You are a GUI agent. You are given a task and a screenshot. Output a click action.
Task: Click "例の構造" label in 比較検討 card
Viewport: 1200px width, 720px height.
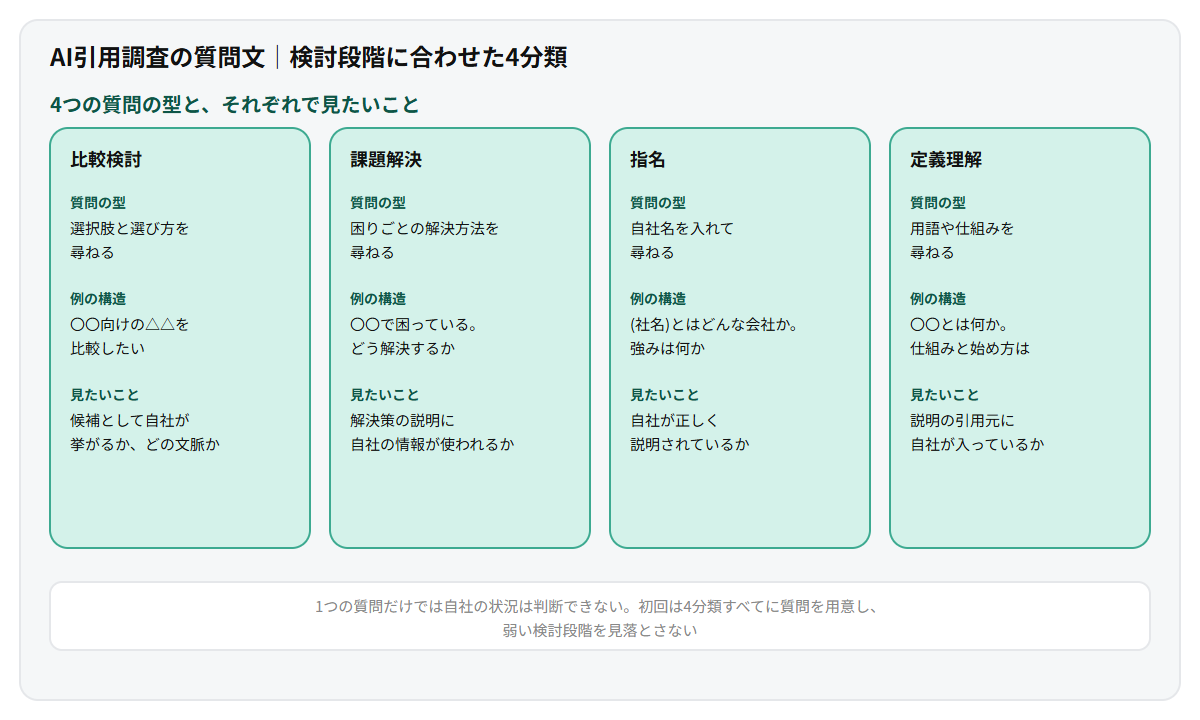click(x=98, y=299)
